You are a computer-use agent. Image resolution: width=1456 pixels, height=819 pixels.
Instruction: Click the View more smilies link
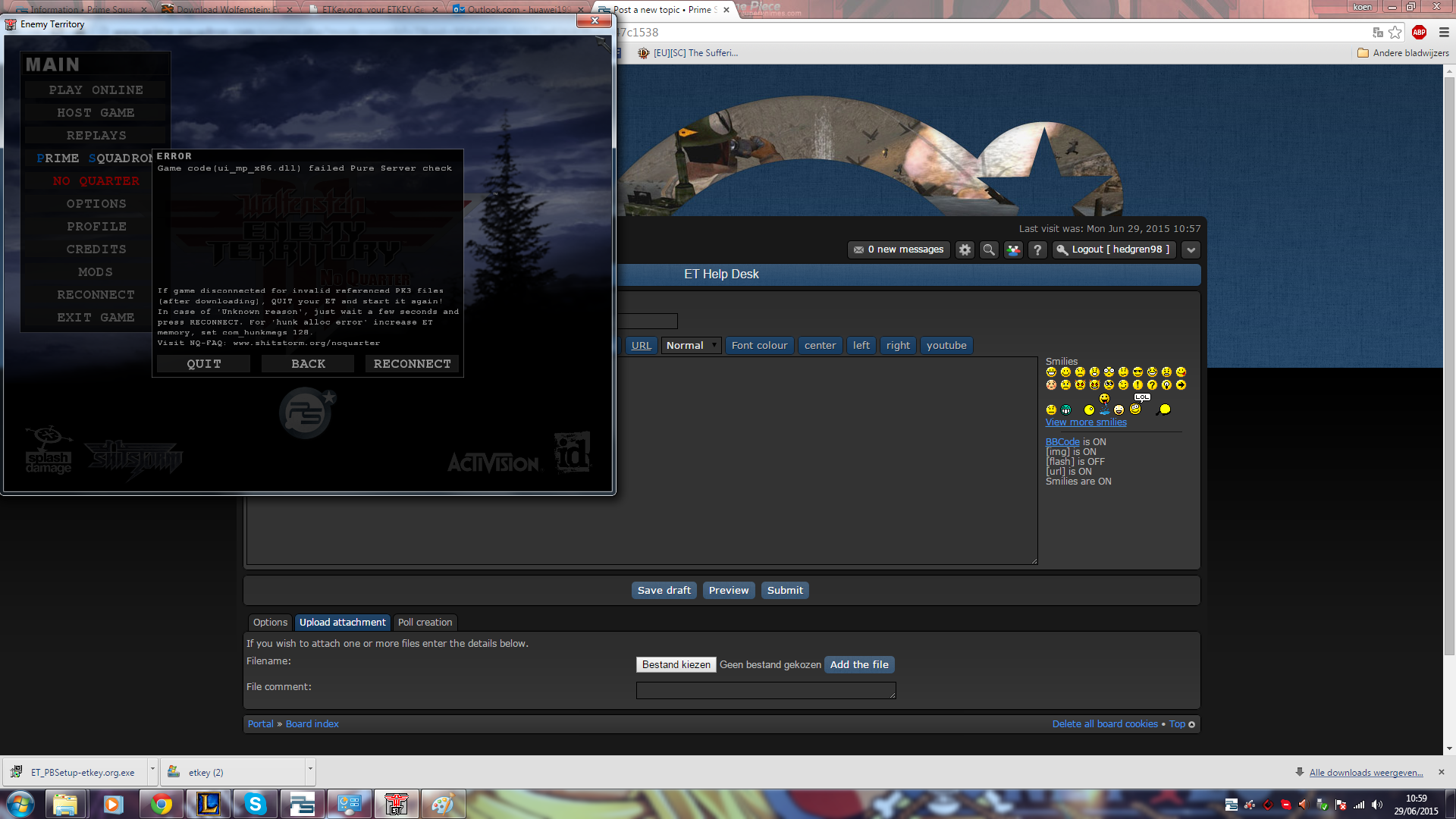point(1086,422)
